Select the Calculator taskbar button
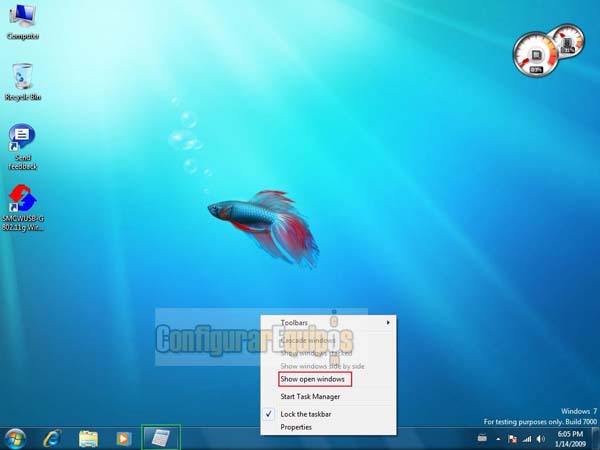This screenshot has height=450, width=600. (x=161, y=438)
